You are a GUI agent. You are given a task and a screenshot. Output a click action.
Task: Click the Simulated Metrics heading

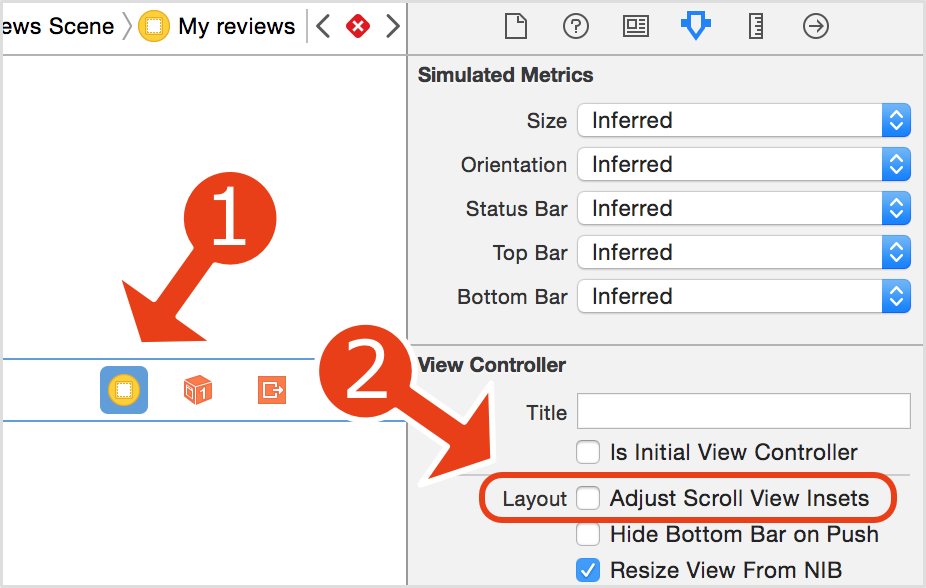506,75
